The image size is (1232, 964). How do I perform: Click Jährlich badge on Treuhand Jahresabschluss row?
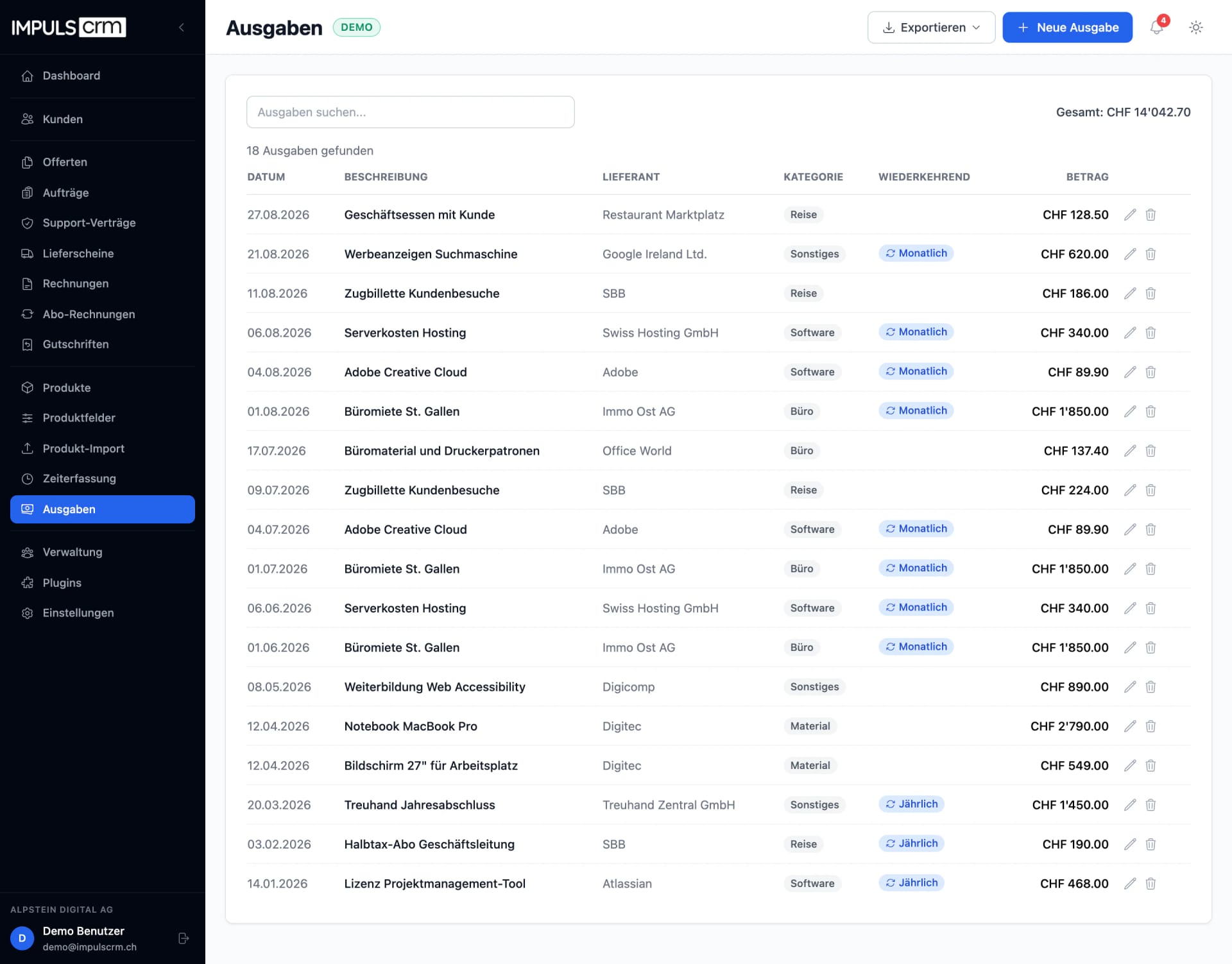click(x=911, y=804)
